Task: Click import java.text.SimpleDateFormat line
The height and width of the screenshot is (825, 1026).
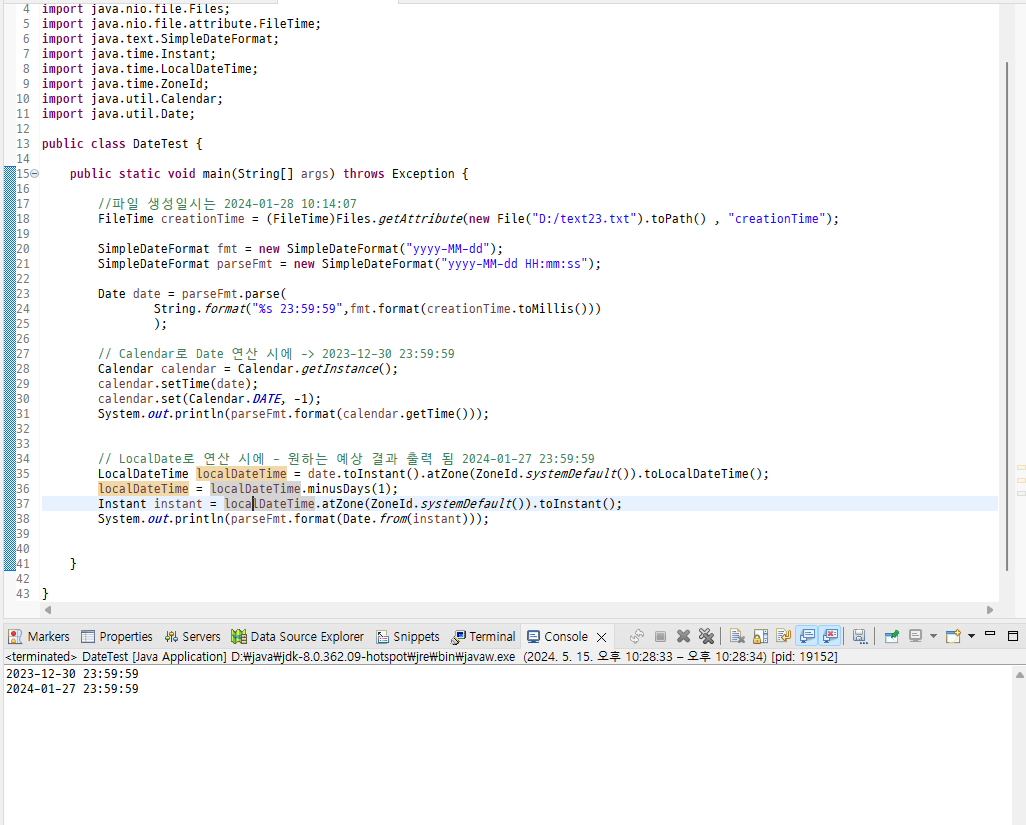Action: tap(160, 39)
